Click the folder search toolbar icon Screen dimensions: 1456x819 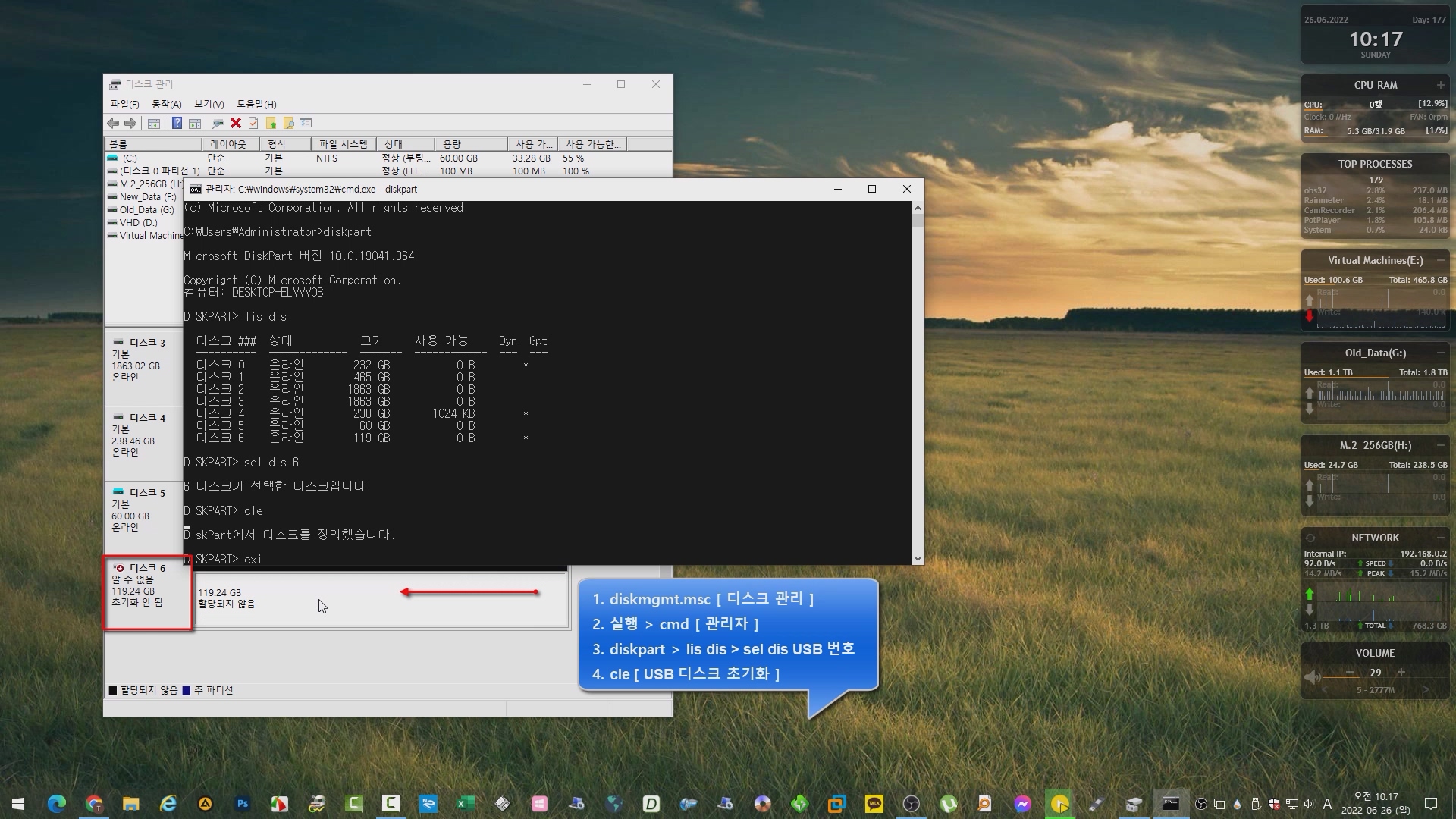coord(288,123)
